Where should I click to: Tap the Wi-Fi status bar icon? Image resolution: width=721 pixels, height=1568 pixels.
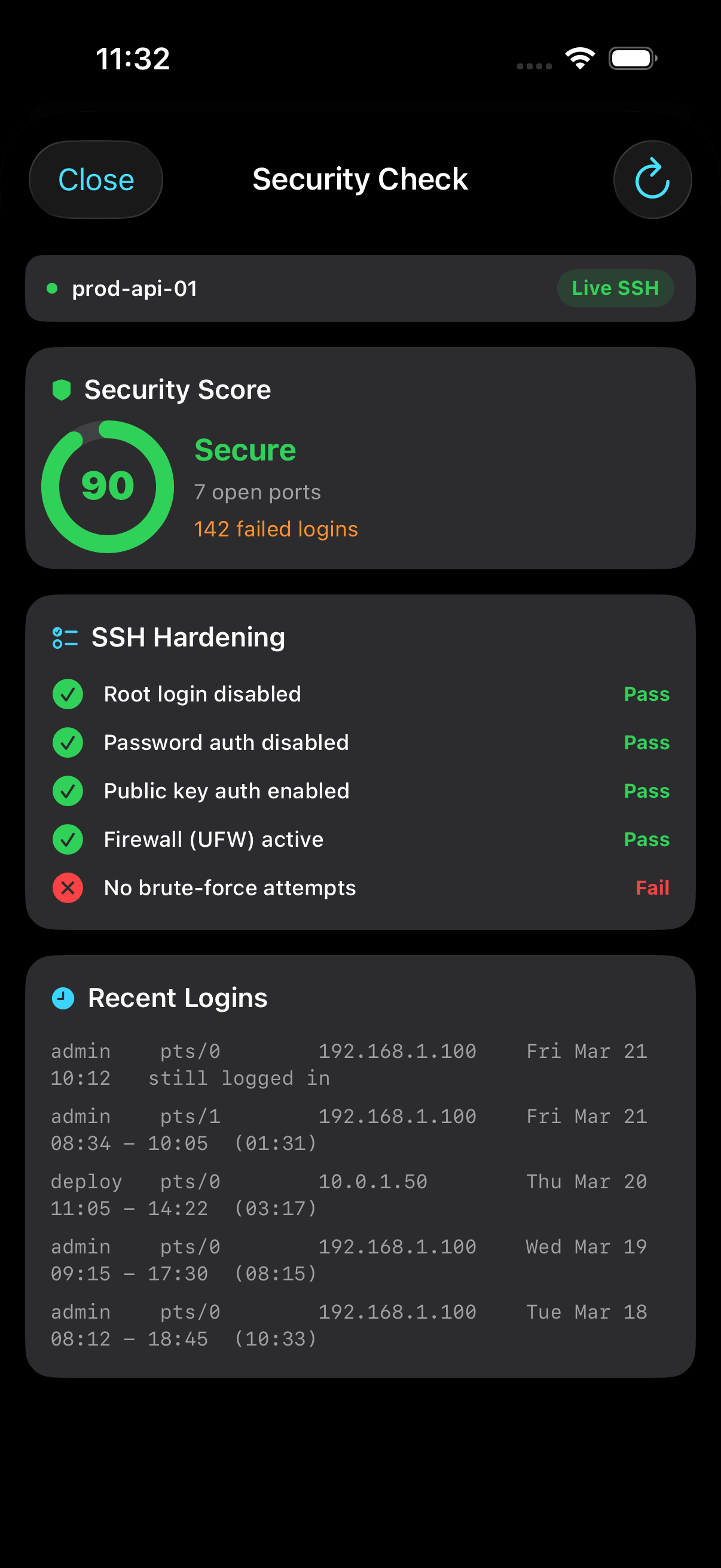pyautogui.click(x=579, y=59)
